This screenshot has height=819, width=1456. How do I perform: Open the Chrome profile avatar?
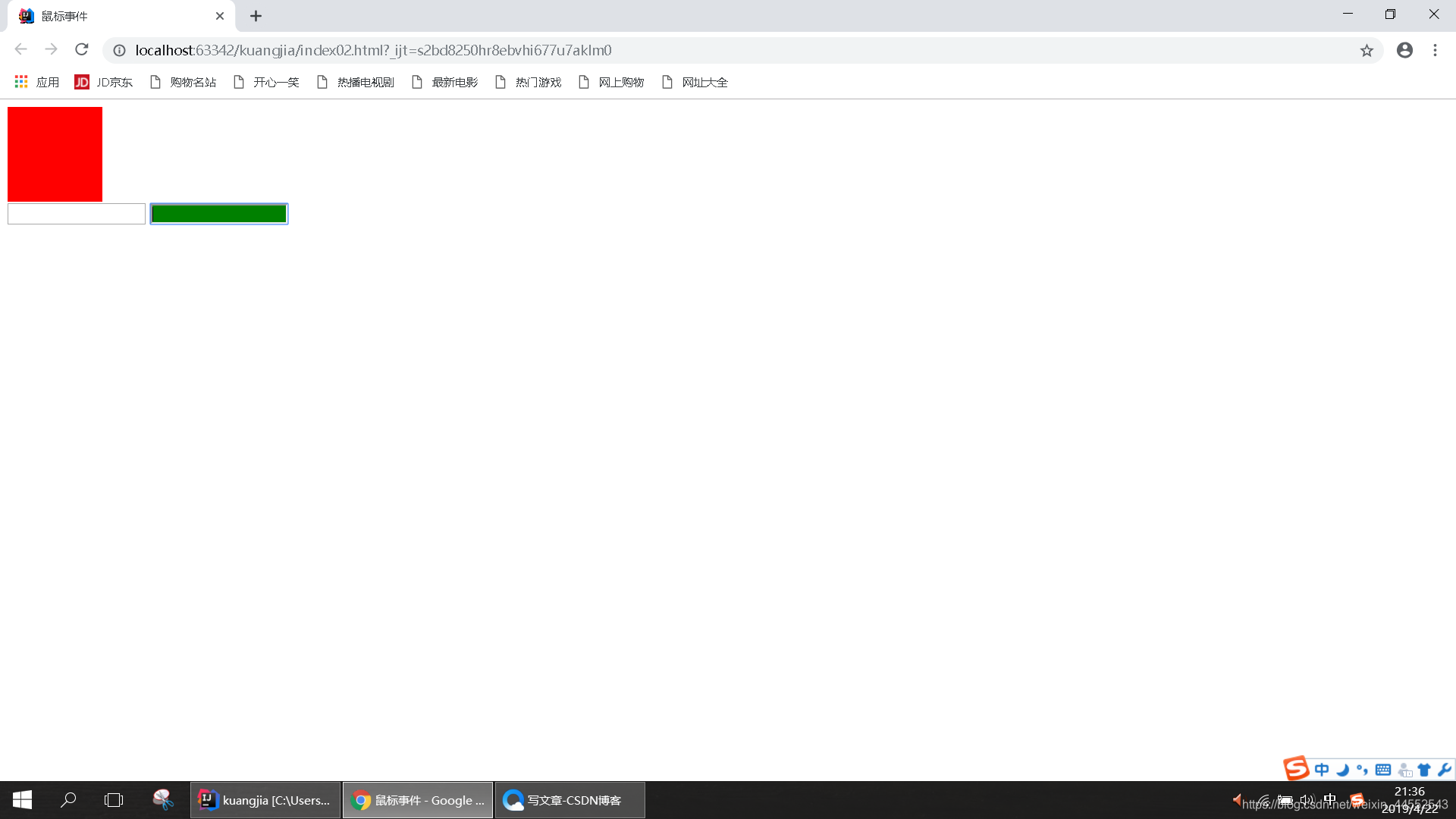tap(1404, 50)
